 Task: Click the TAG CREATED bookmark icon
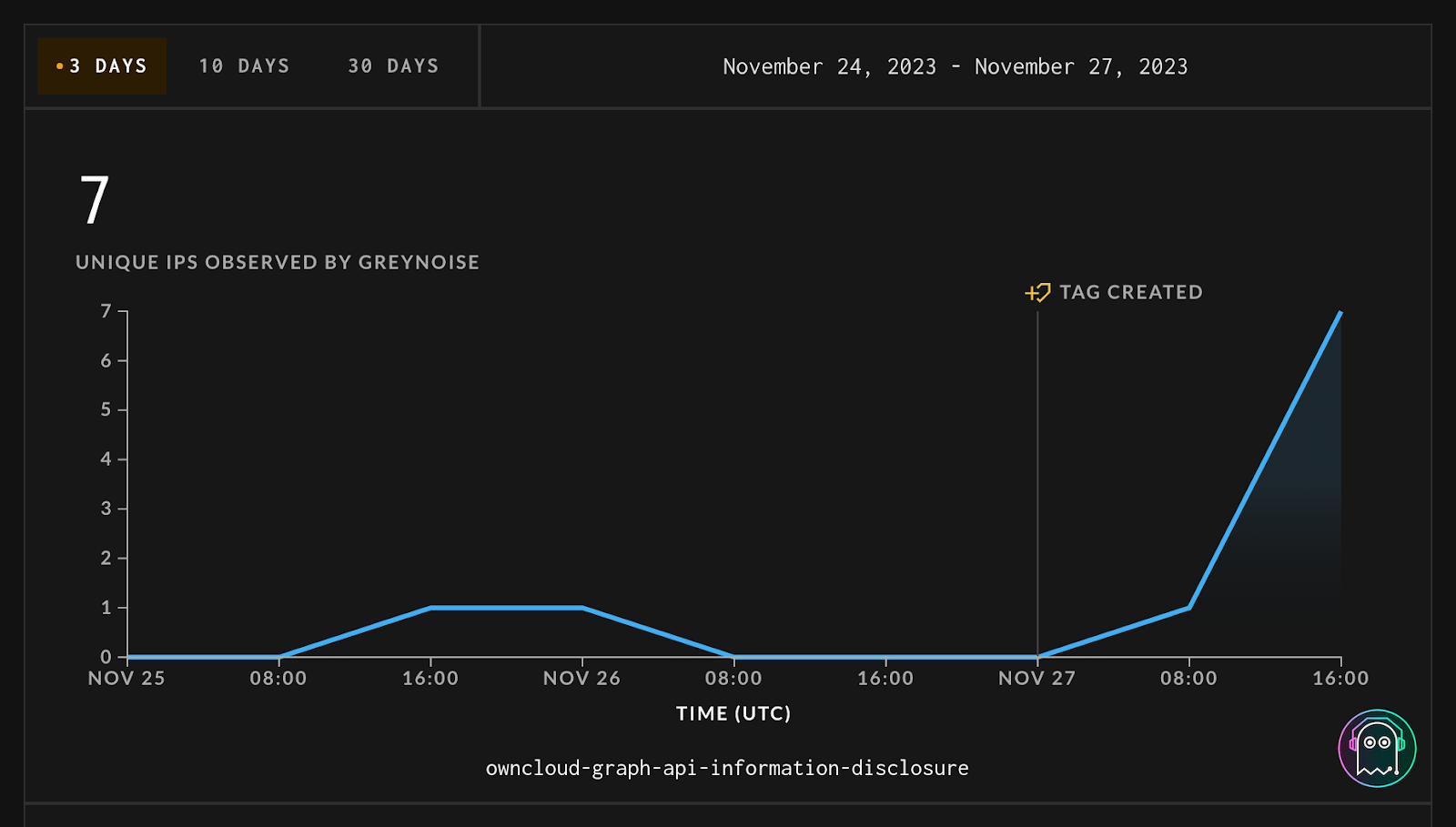coord(1038,292)
